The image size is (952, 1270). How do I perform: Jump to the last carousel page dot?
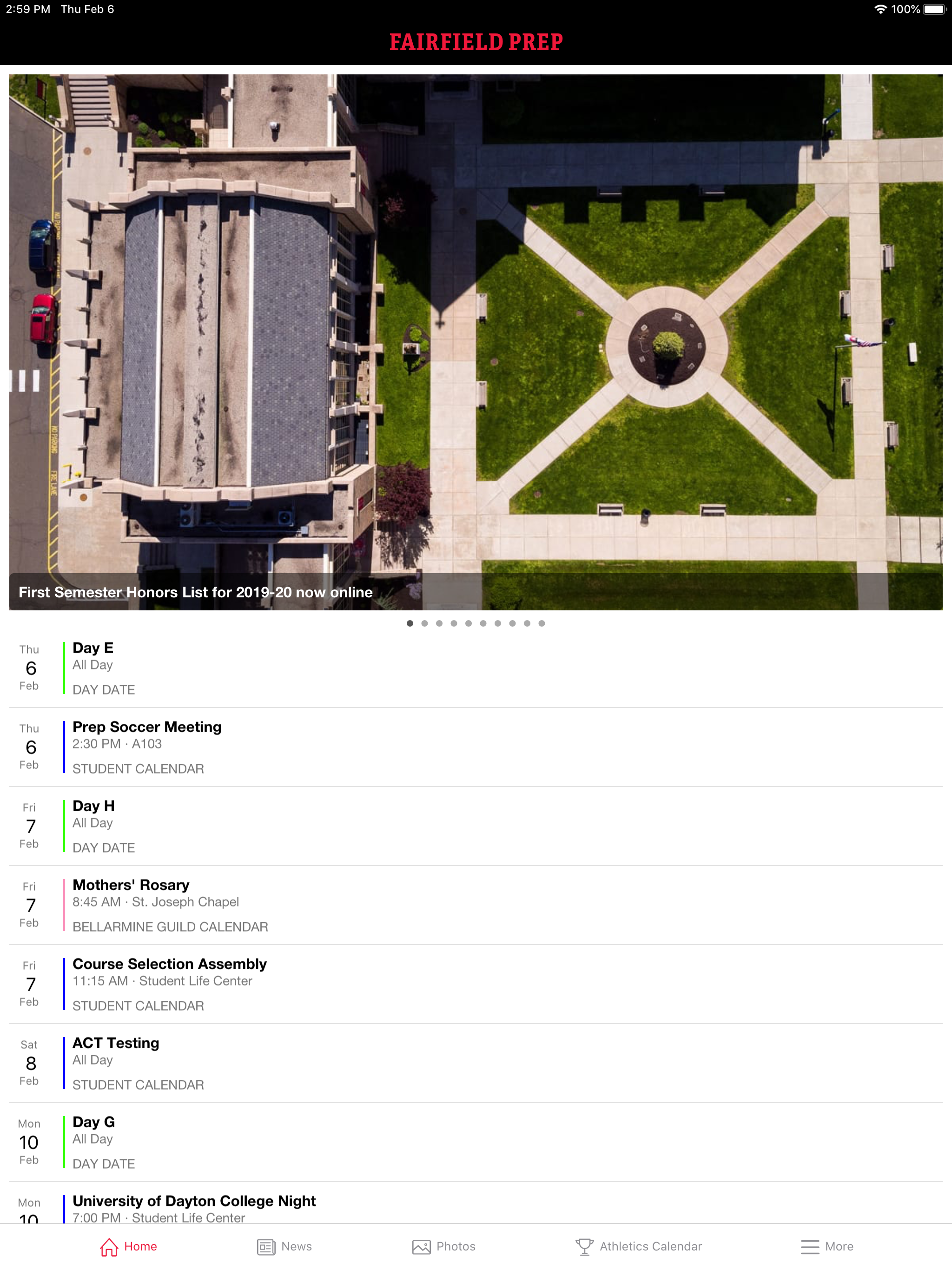pos(542,623)
